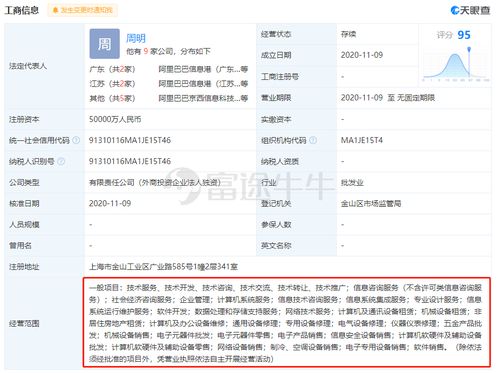499x373 pixels.
Task: Click help icon next to 统一社会信用代码
Action: point(76,140)
